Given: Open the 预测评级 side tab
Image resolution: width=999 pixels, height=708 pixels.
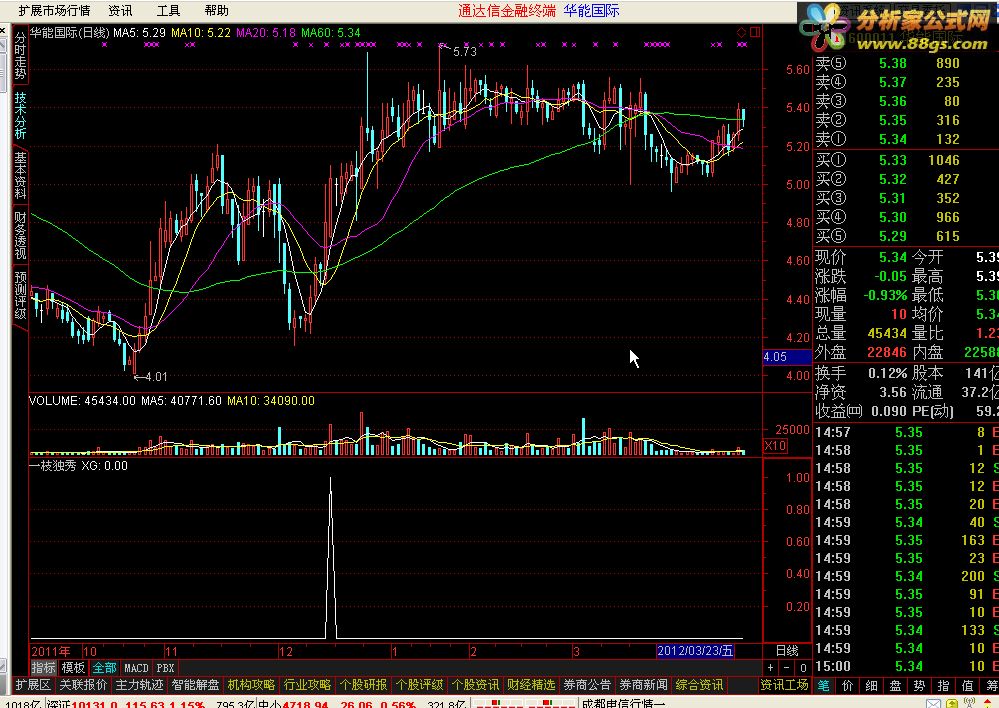Looking at the screenshot, I should tap(20, 295).
